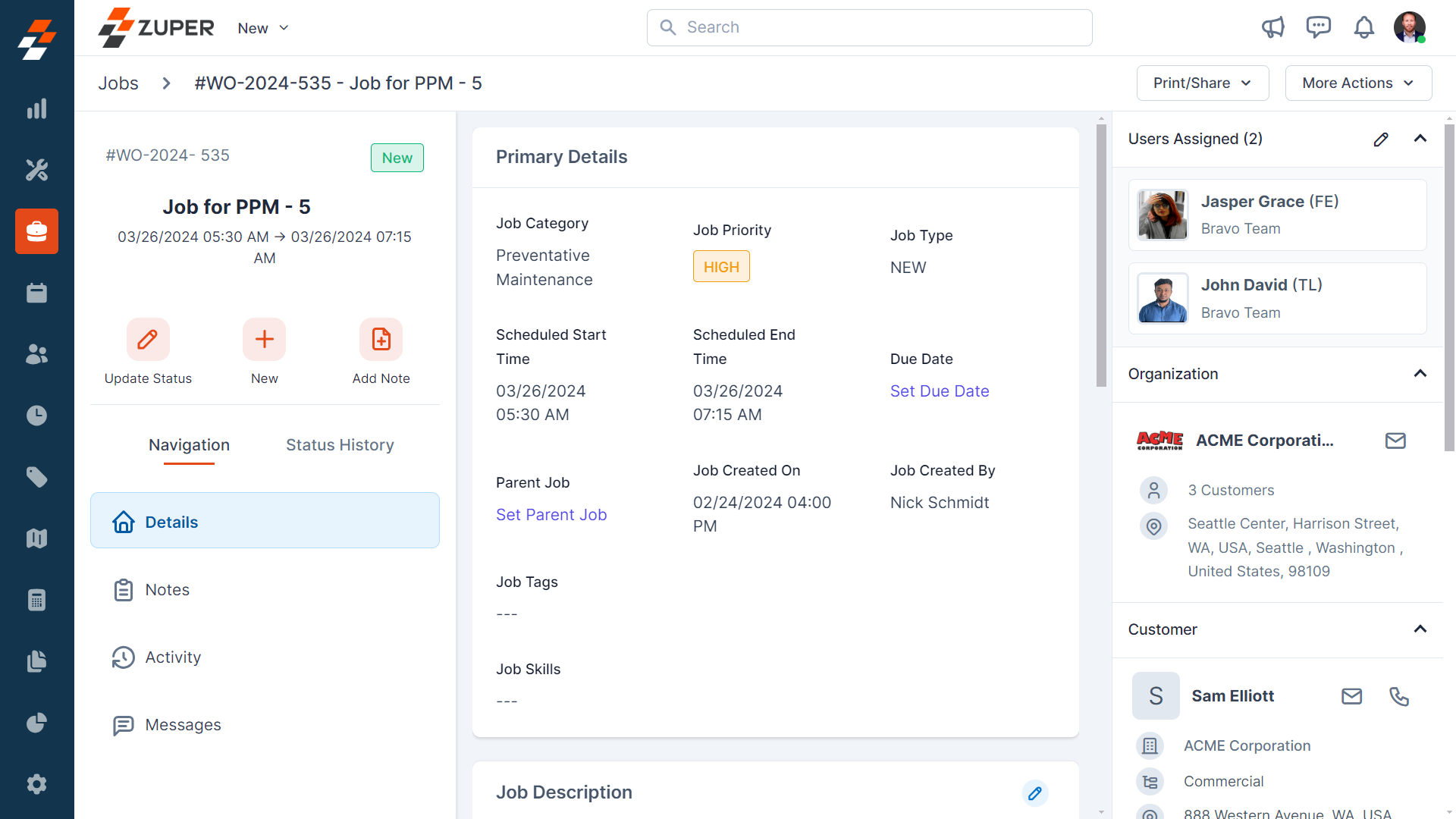This screenshot has height=819, width=1456.
Task: Edit Job Description with pencil icon
Action: pyautogui.click(x=1034, y=793)
